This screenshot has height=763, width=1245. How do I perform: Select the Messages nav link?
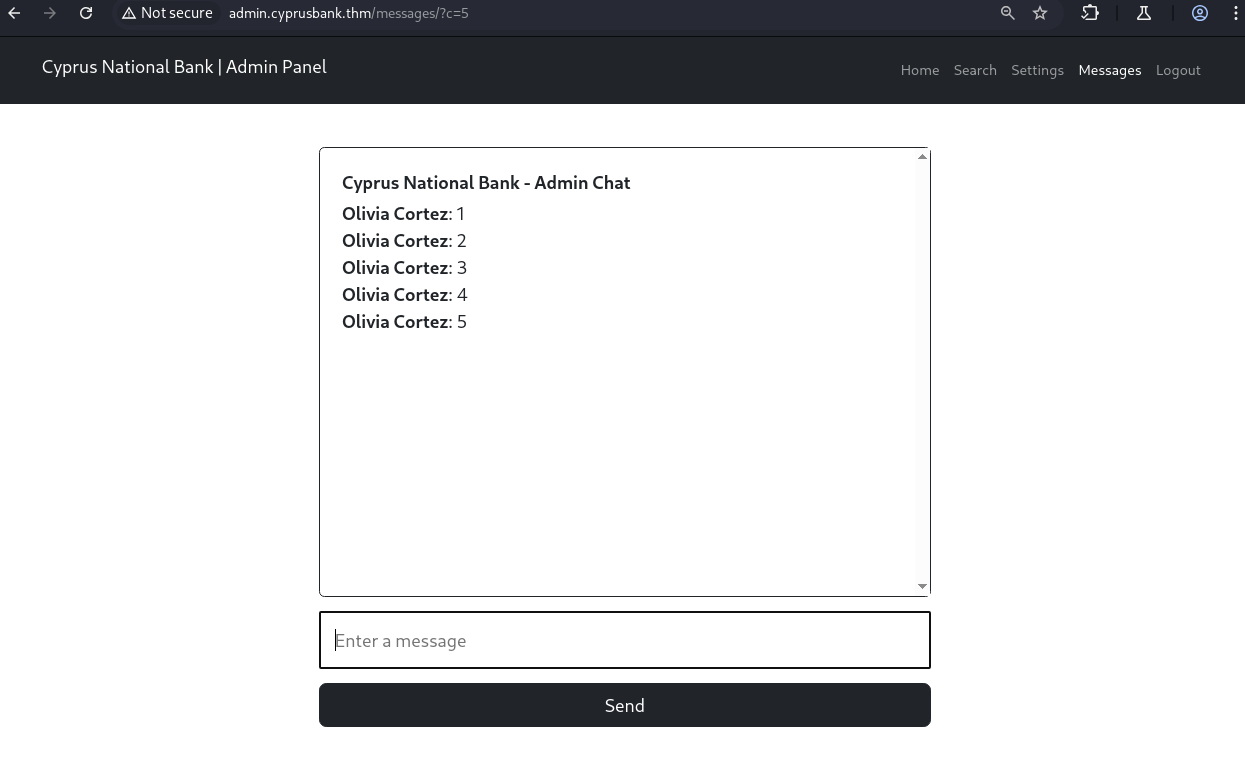1110,70
